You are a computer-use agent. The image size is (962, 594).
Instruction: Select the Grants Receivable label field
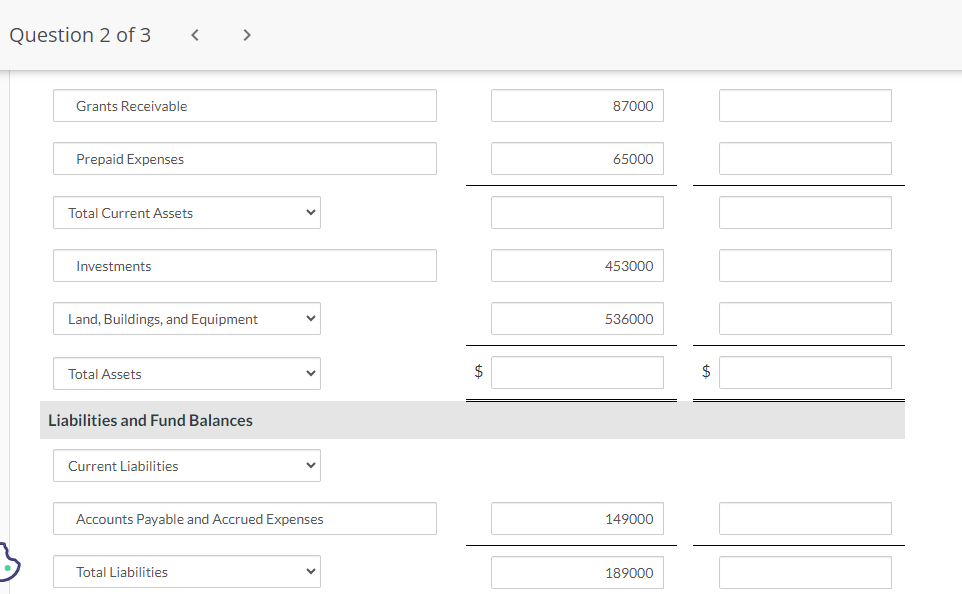click(244, 105)
